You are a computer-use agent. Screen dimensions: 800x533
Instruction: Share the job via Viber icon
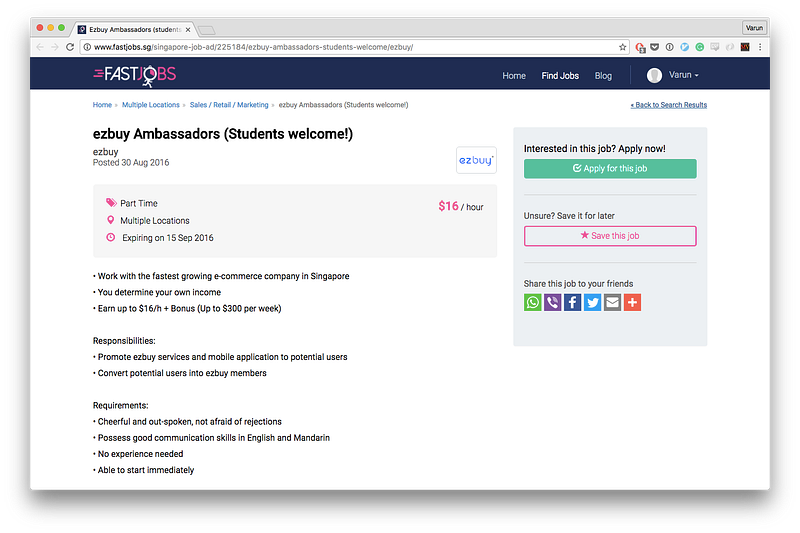coord(553,302)
